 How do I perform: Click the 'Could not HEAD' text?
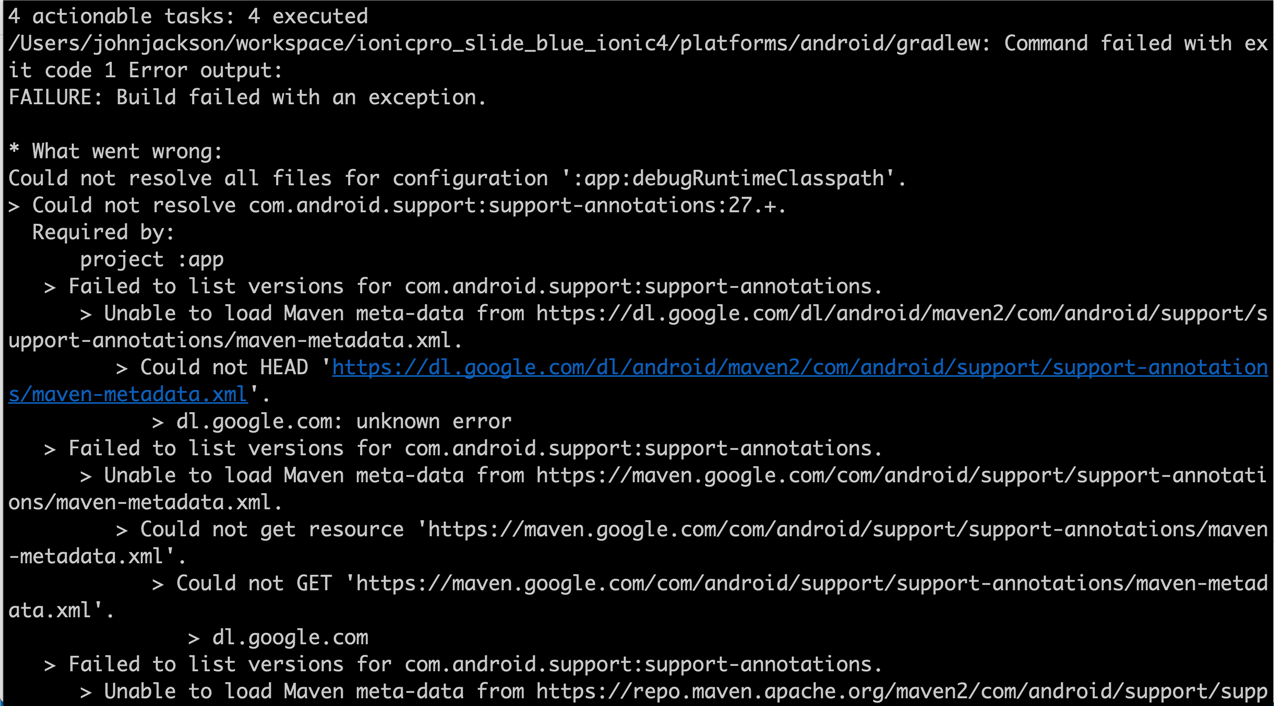click(224, 367)
